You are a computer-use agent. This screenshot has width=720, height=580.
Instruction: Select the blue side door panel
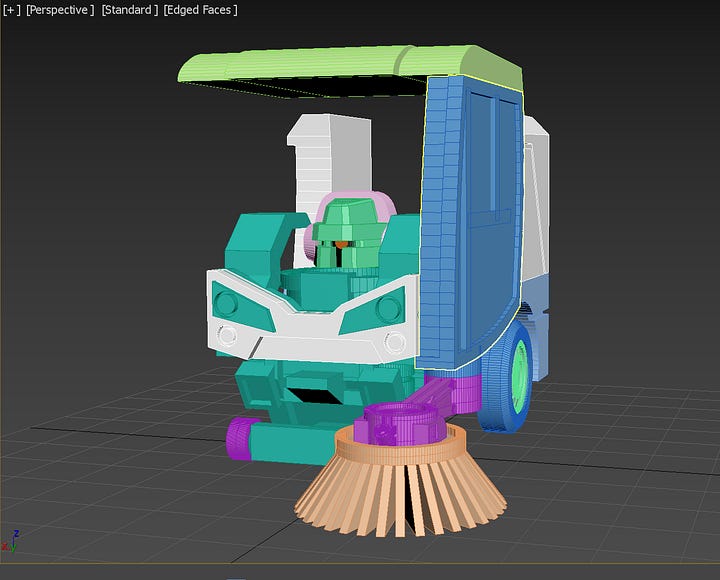[471, 220]
